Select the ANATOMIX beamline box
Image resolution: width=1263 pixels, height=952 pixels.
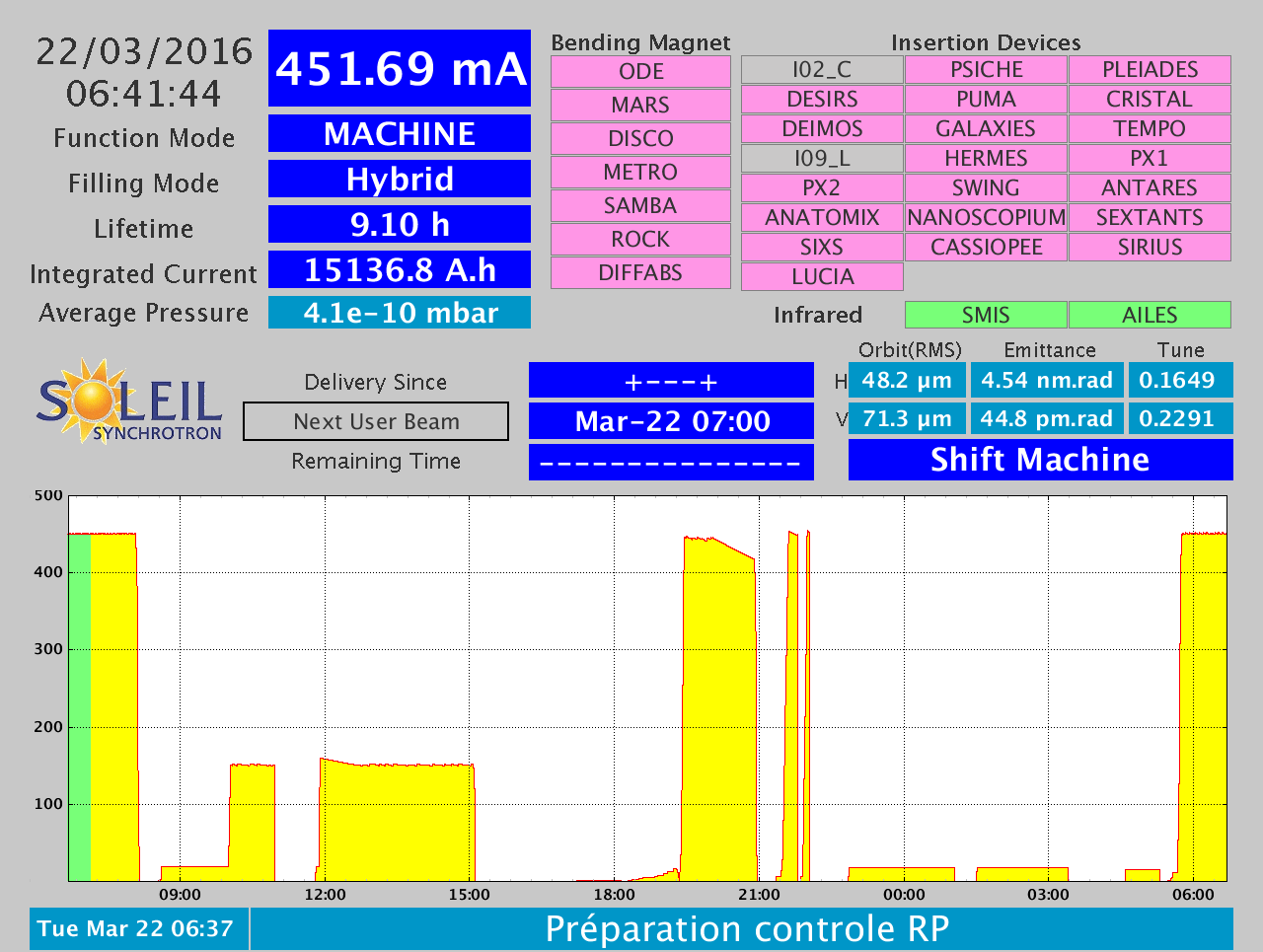tap(822, 218)
